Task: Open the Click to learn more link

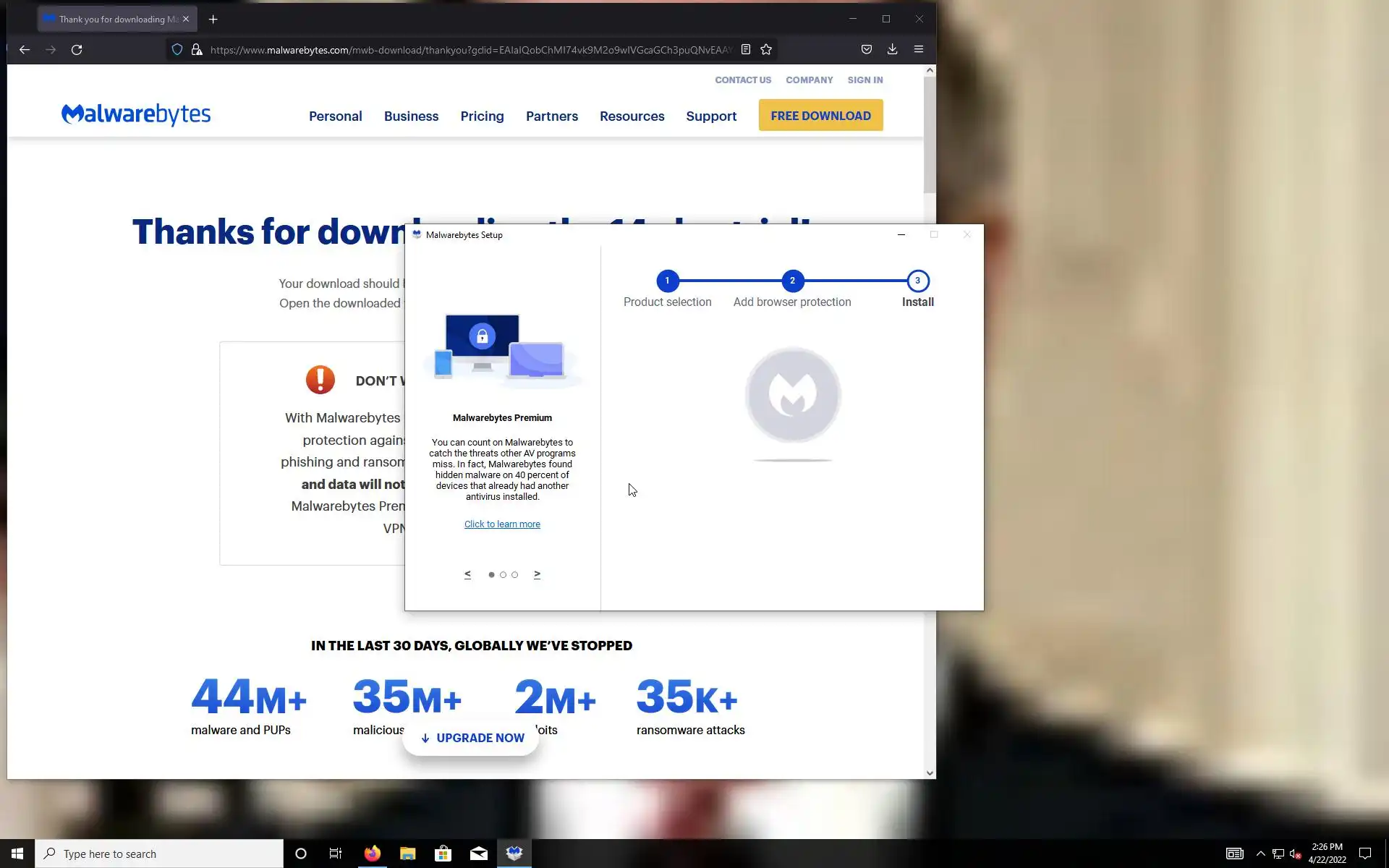Action: (502, 524)
